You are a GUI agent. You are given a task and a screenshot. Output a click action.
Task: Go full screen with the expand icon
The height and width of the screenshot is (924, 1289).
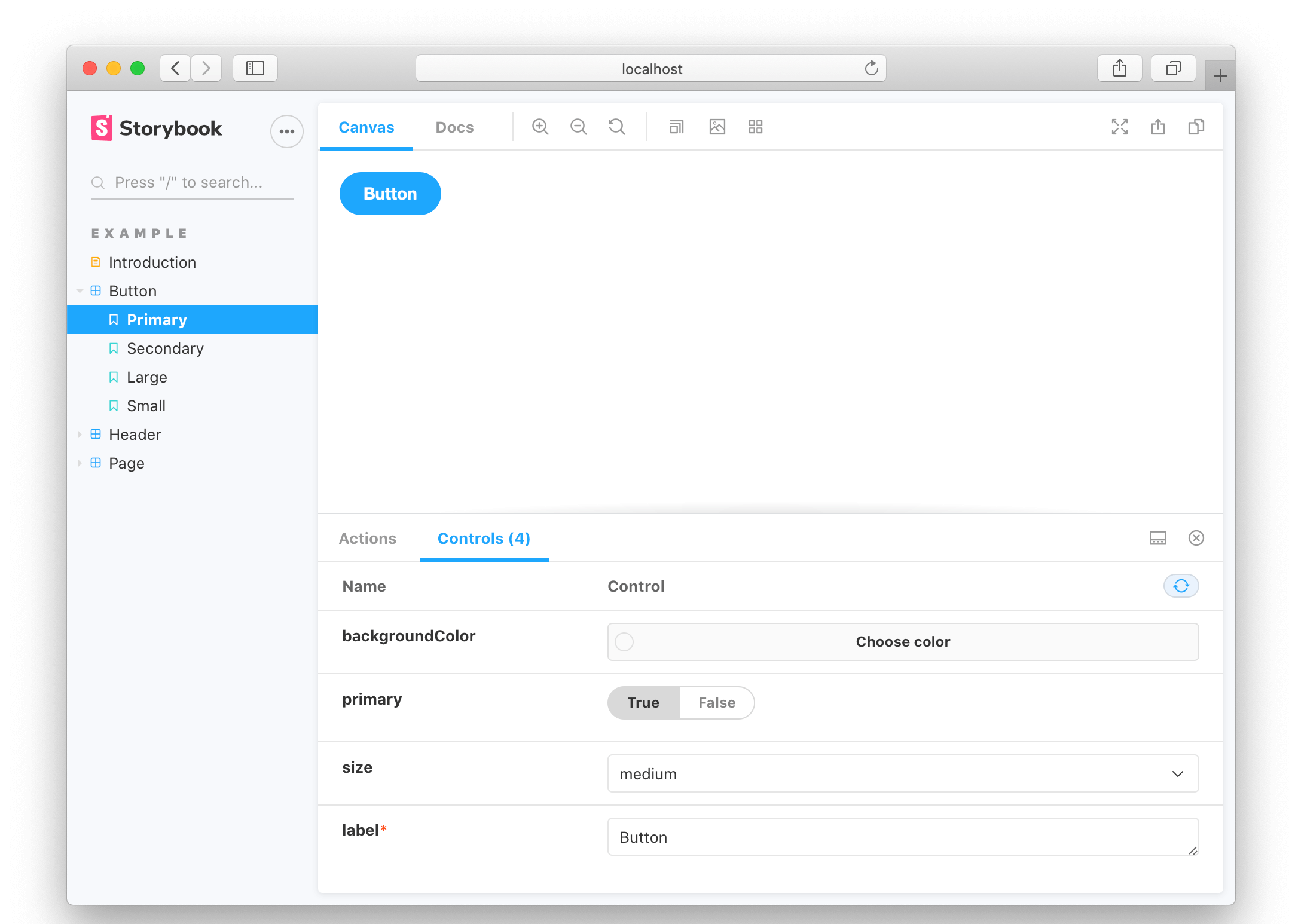[1120, 127]
